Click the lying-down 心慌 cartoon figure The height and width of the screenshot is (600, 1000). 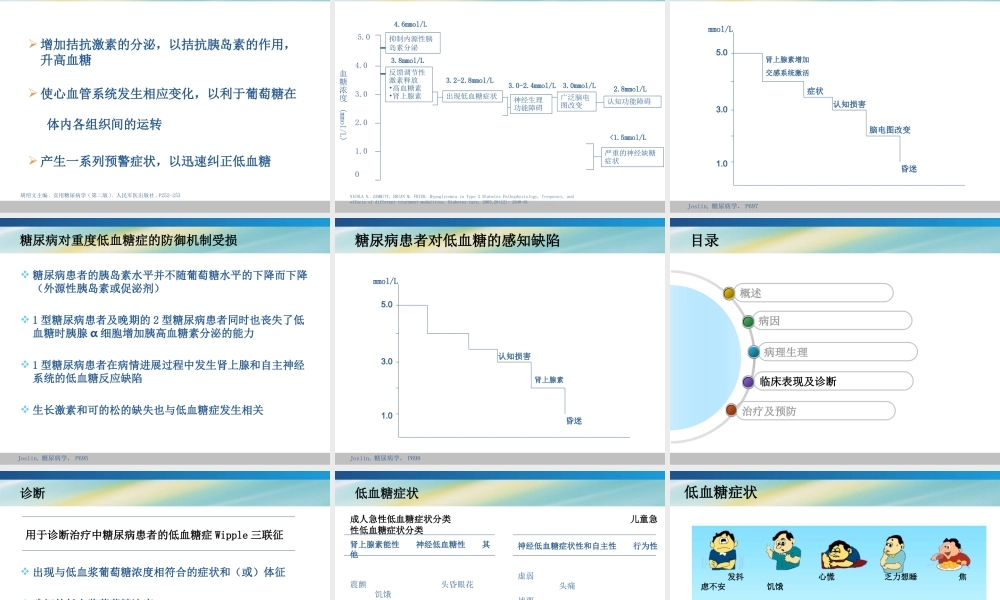[x=843, y=557]
